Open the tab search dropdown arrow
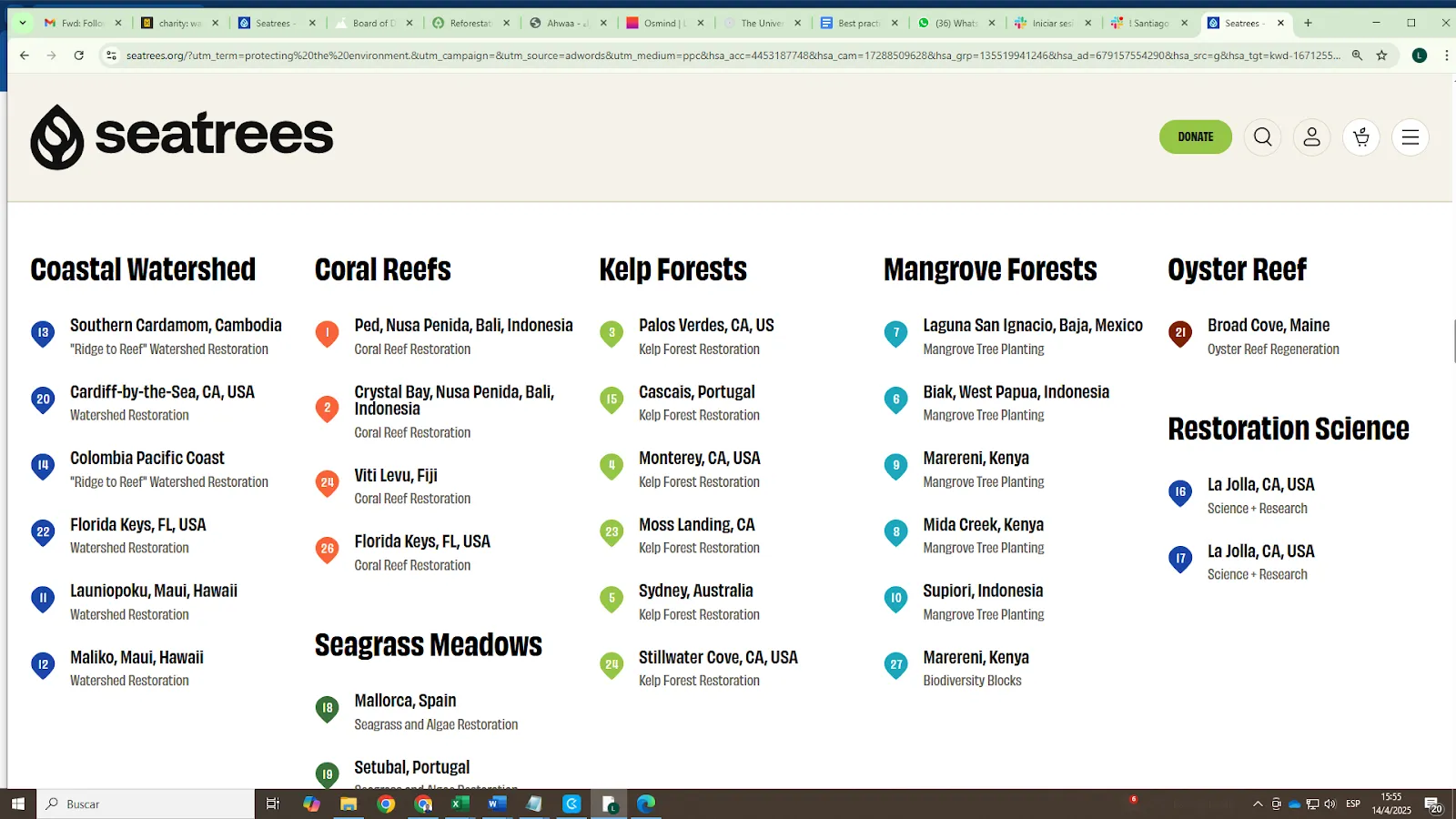The width and height of the screenshot is (1456, 819). click(22, 23)
